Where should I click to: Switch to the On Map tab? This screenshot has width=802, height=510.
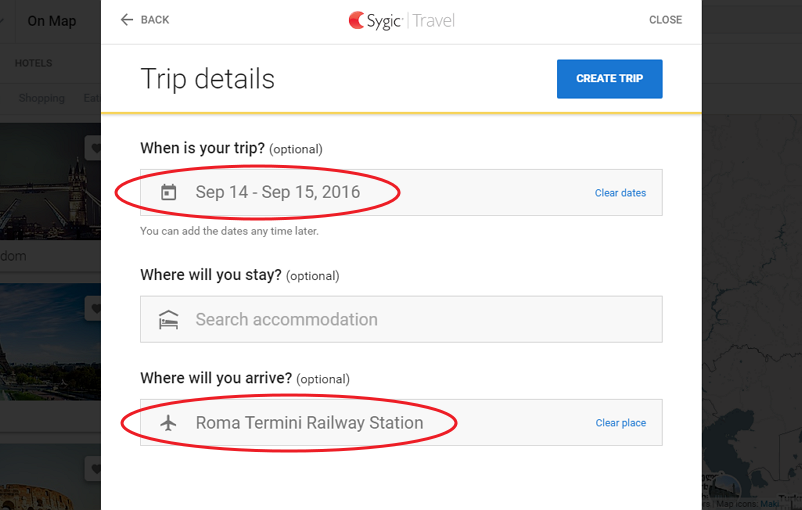click(52, 21)
